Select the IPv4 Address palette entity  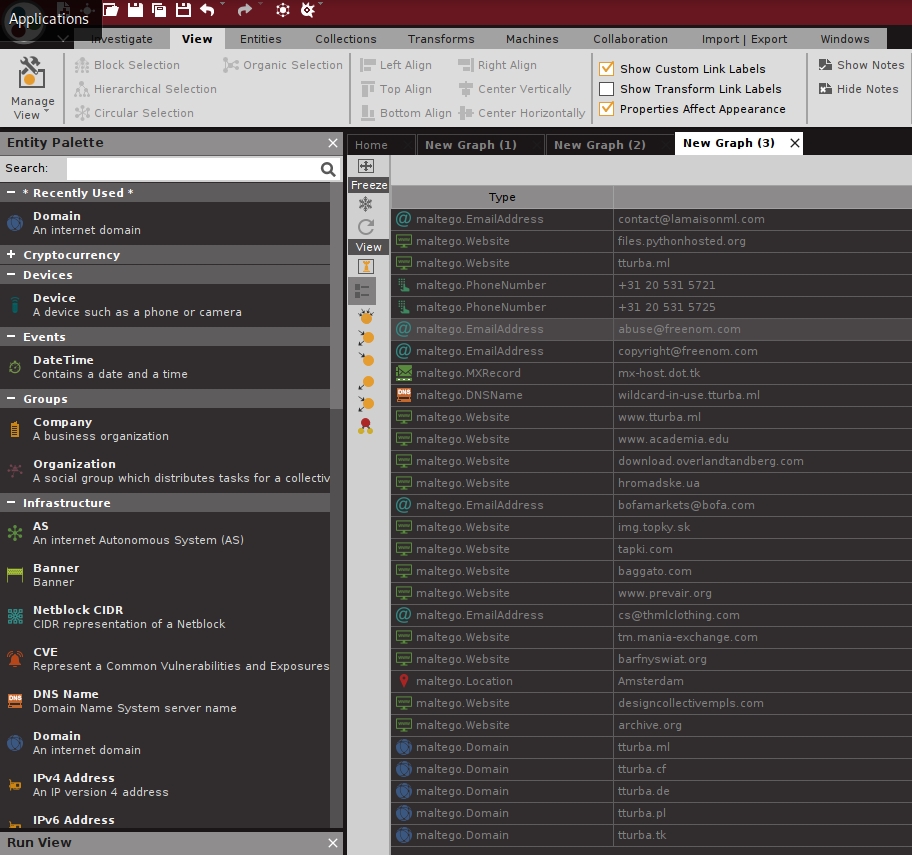(165, 785)
